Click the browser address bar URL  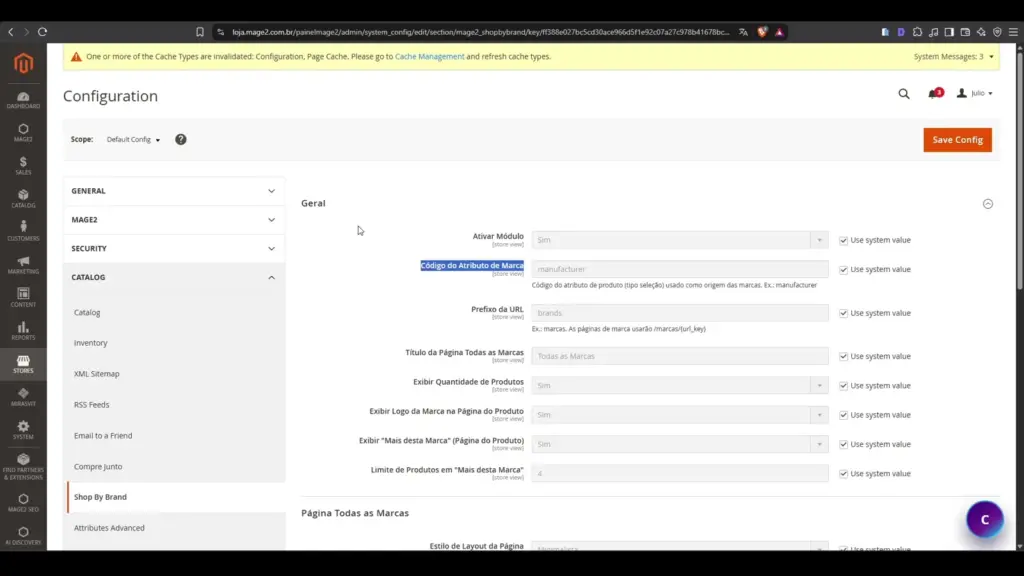click(x=481, y=32)
